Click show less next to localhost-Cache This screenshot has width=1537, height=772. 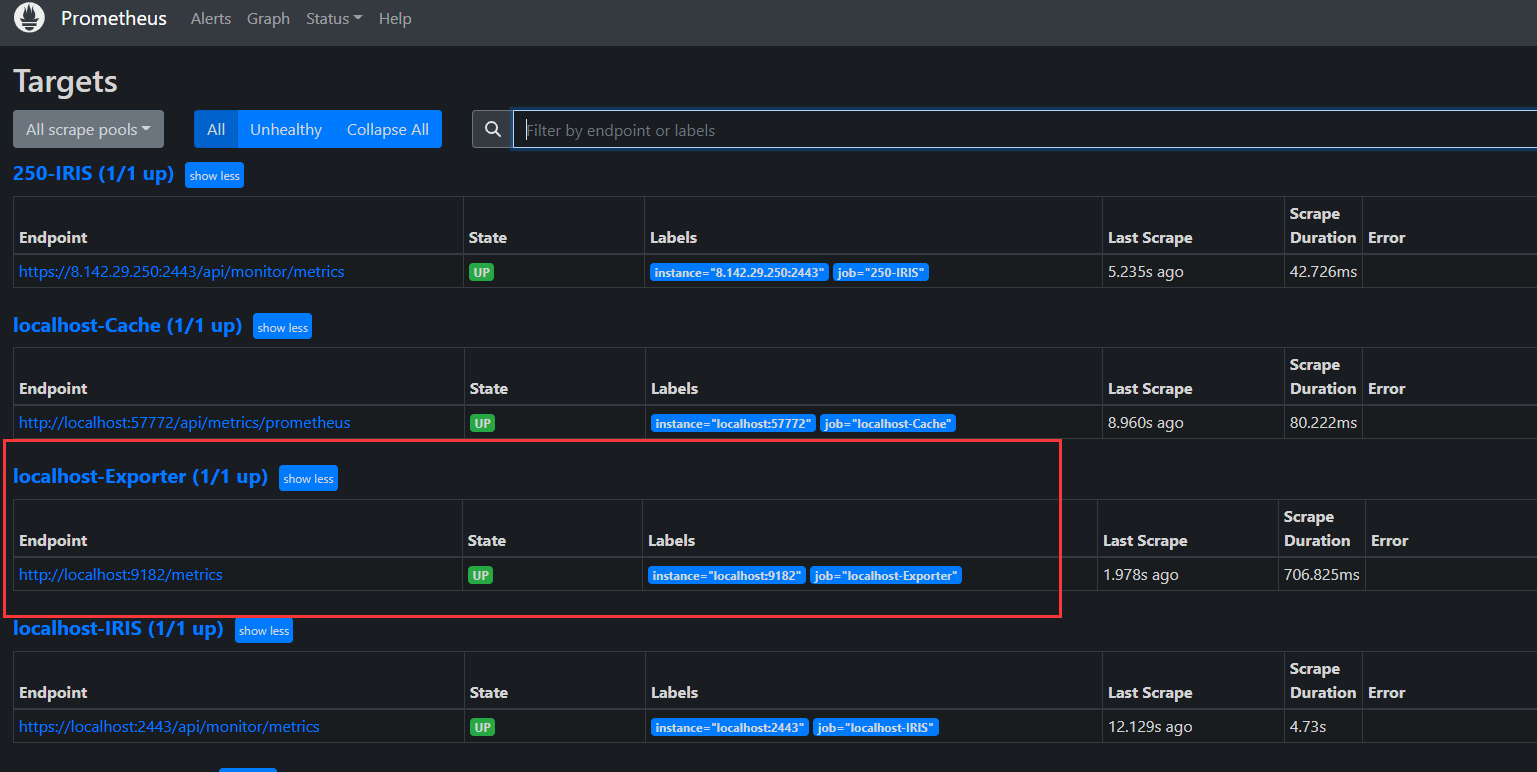[x=283, y=327]
